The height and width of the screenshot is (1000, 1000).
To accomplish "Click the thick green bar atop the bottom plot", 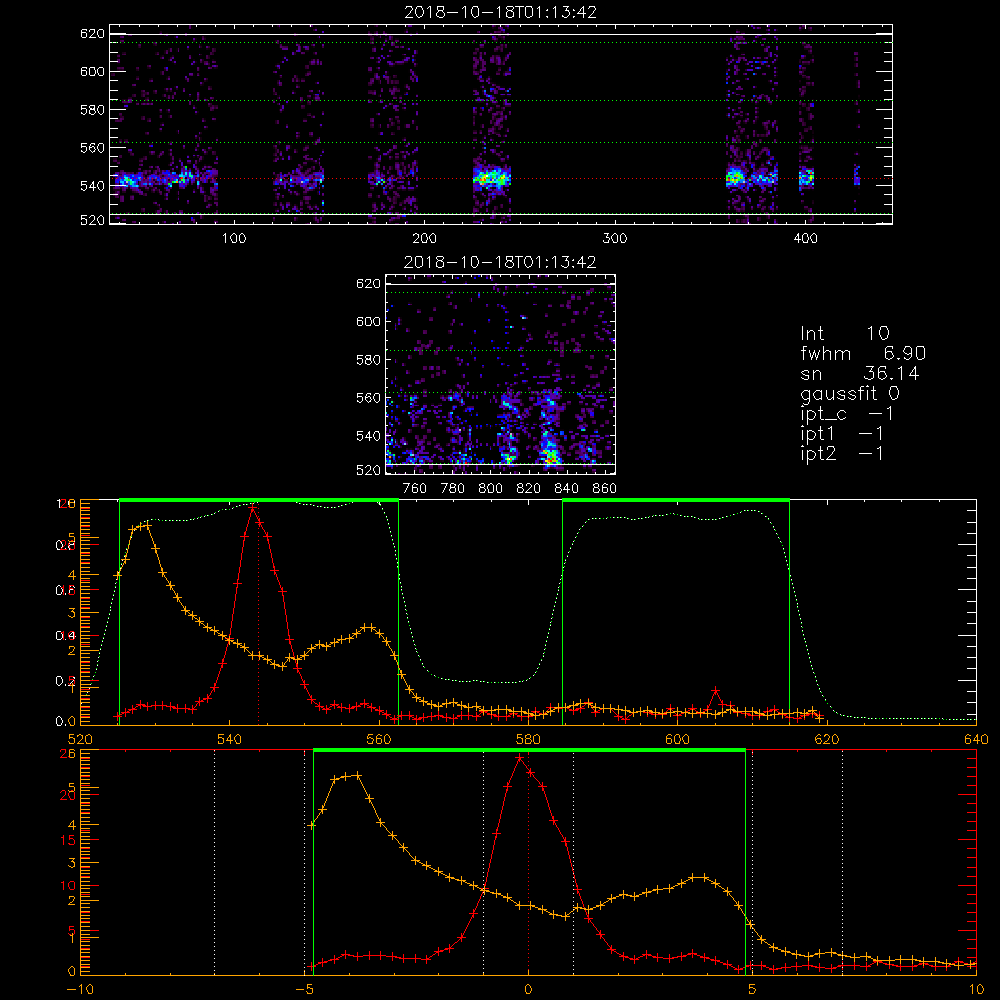I will pos(529,750).
